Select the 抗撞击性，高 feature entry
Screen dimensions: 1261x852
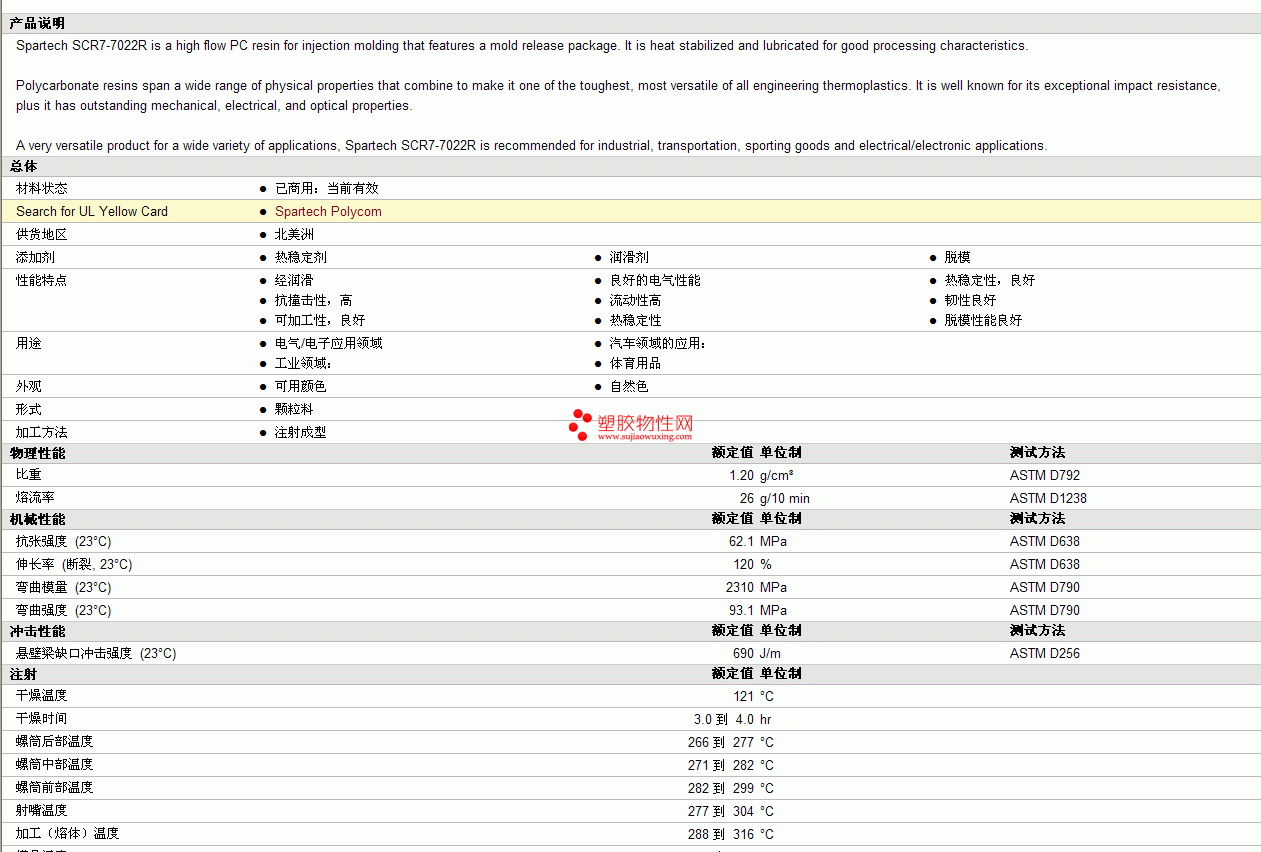tap(314, 300)
